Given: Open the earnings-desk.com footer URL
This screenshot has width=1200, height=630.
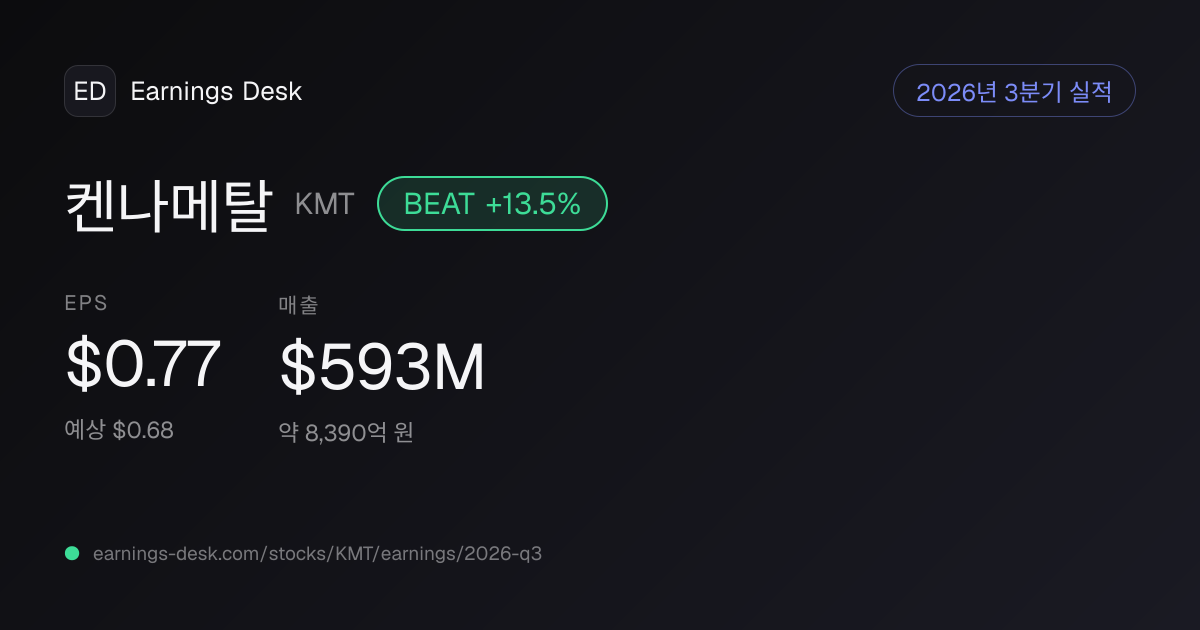Looking at the screenshot, I should pos(317,553).
